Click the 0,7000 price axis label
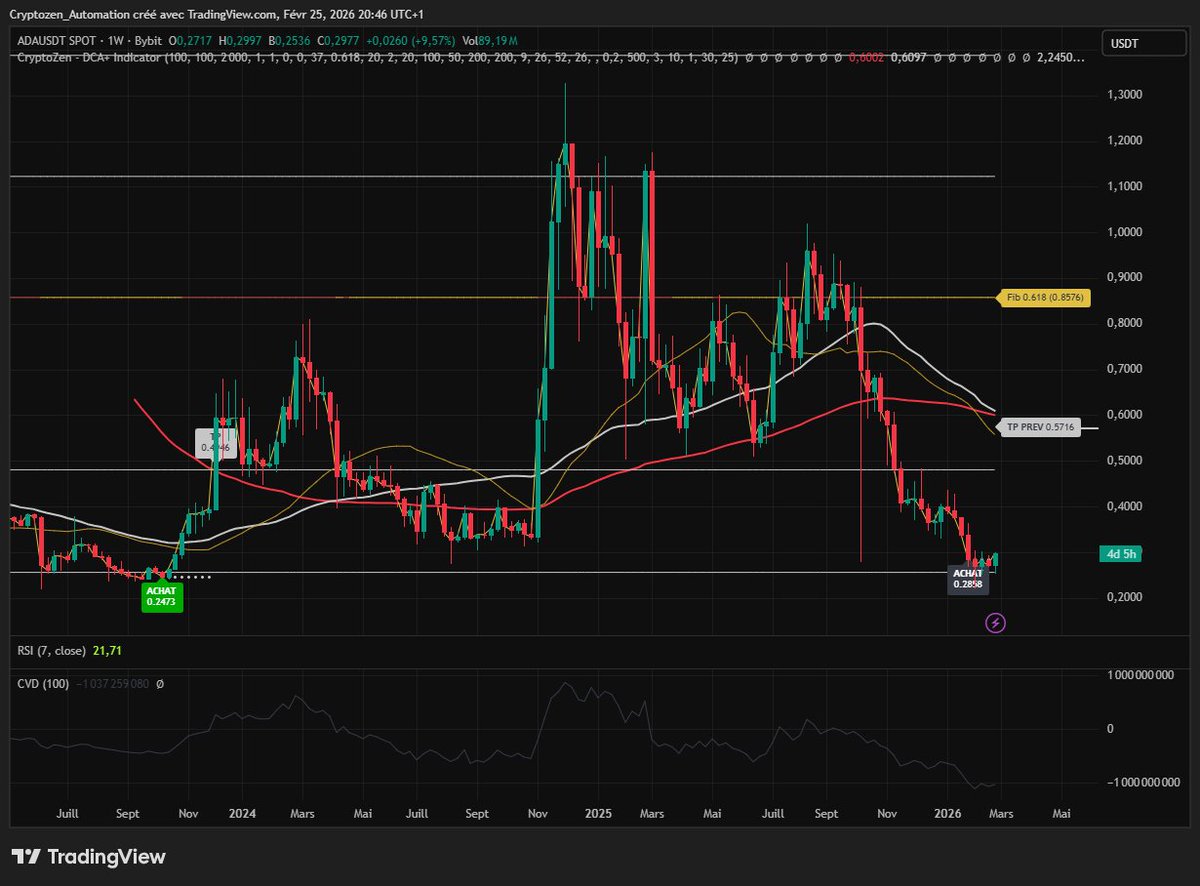1200x886 pixels. pos(1124,370)
